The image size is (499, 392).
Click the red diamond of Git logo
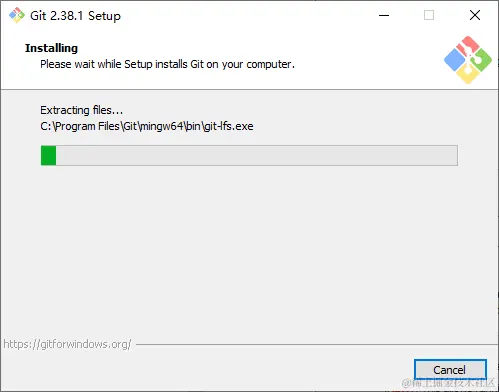point(468,46)
